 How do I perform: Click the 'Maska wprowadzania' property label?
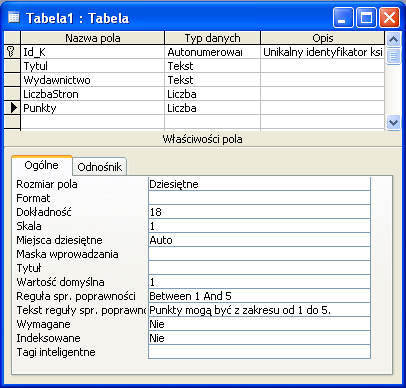click(x=67, y=254)
